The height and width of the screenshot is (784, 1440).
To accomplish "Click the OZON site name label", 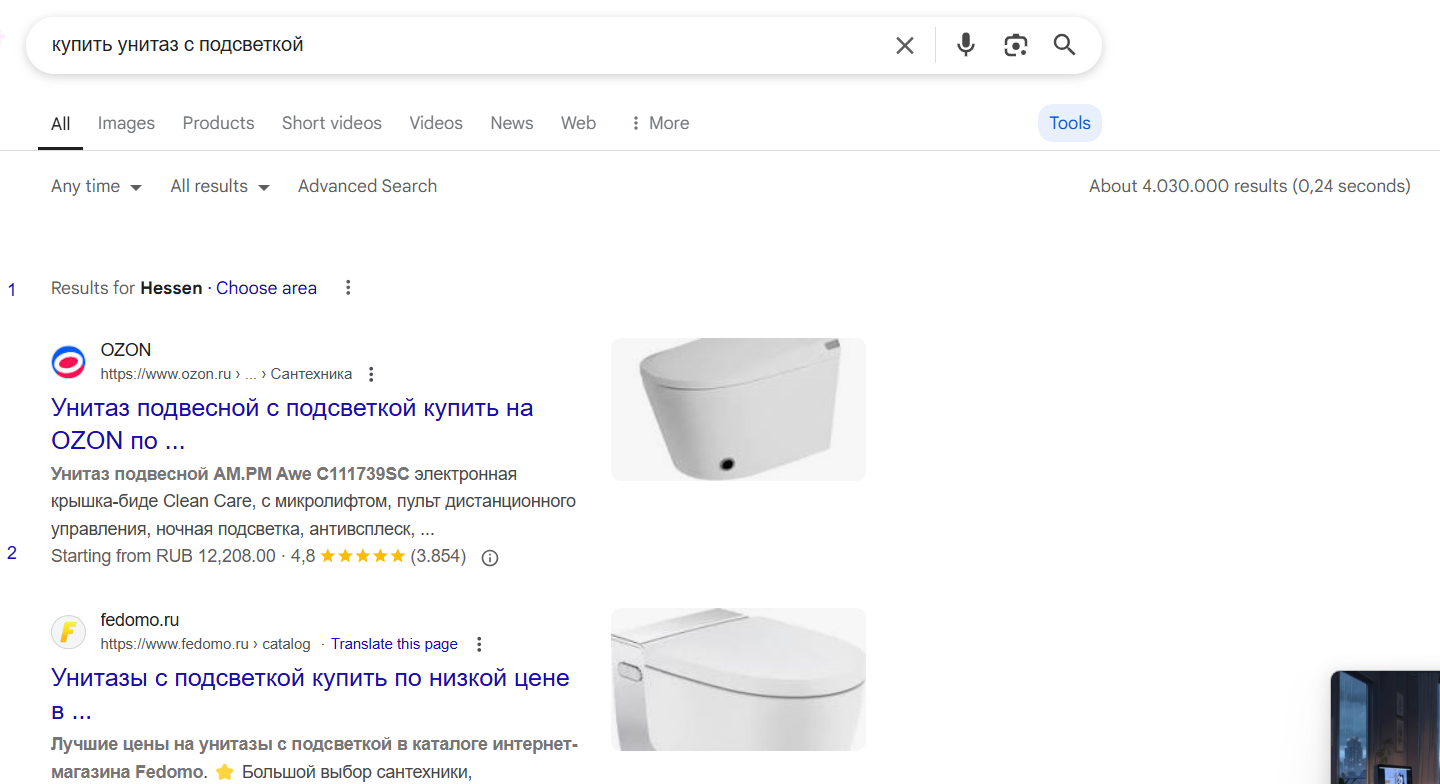I will point(126,350).
